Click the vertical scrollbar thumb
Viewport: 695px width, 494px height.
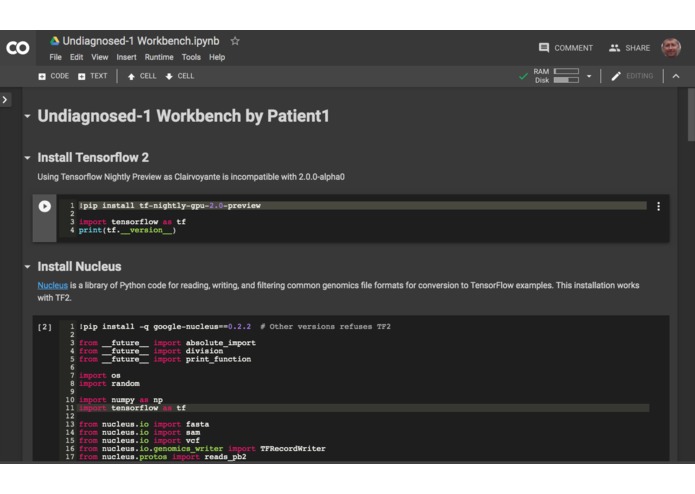pos(691,115)
